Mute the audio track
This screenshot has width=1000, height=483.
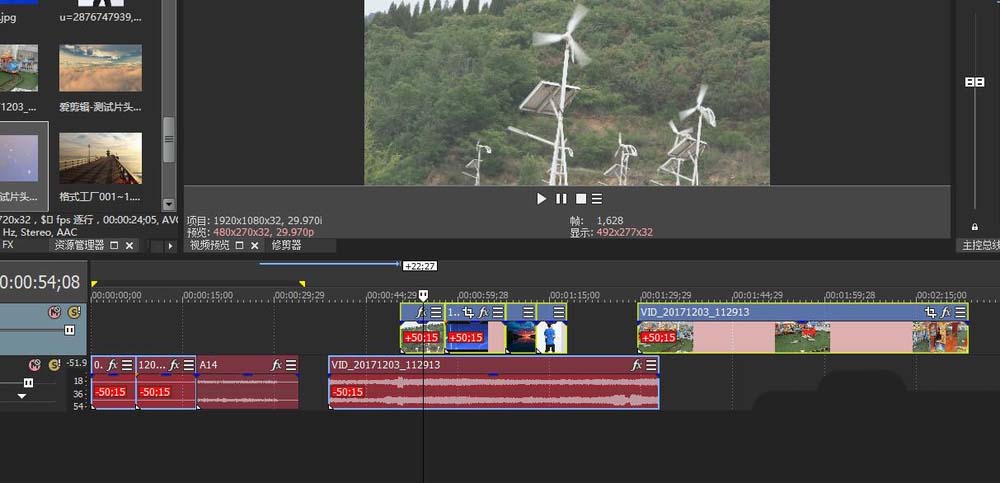35,365
